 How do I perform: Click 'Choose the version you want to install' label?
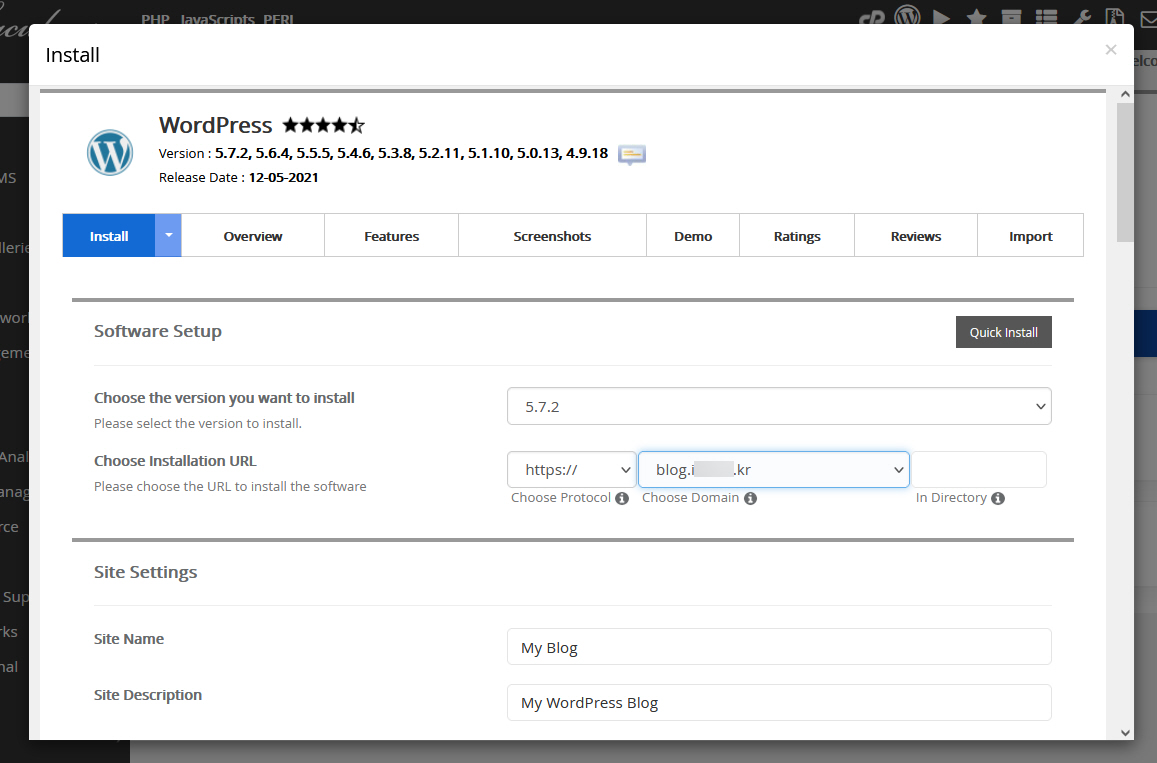point(224,398)
